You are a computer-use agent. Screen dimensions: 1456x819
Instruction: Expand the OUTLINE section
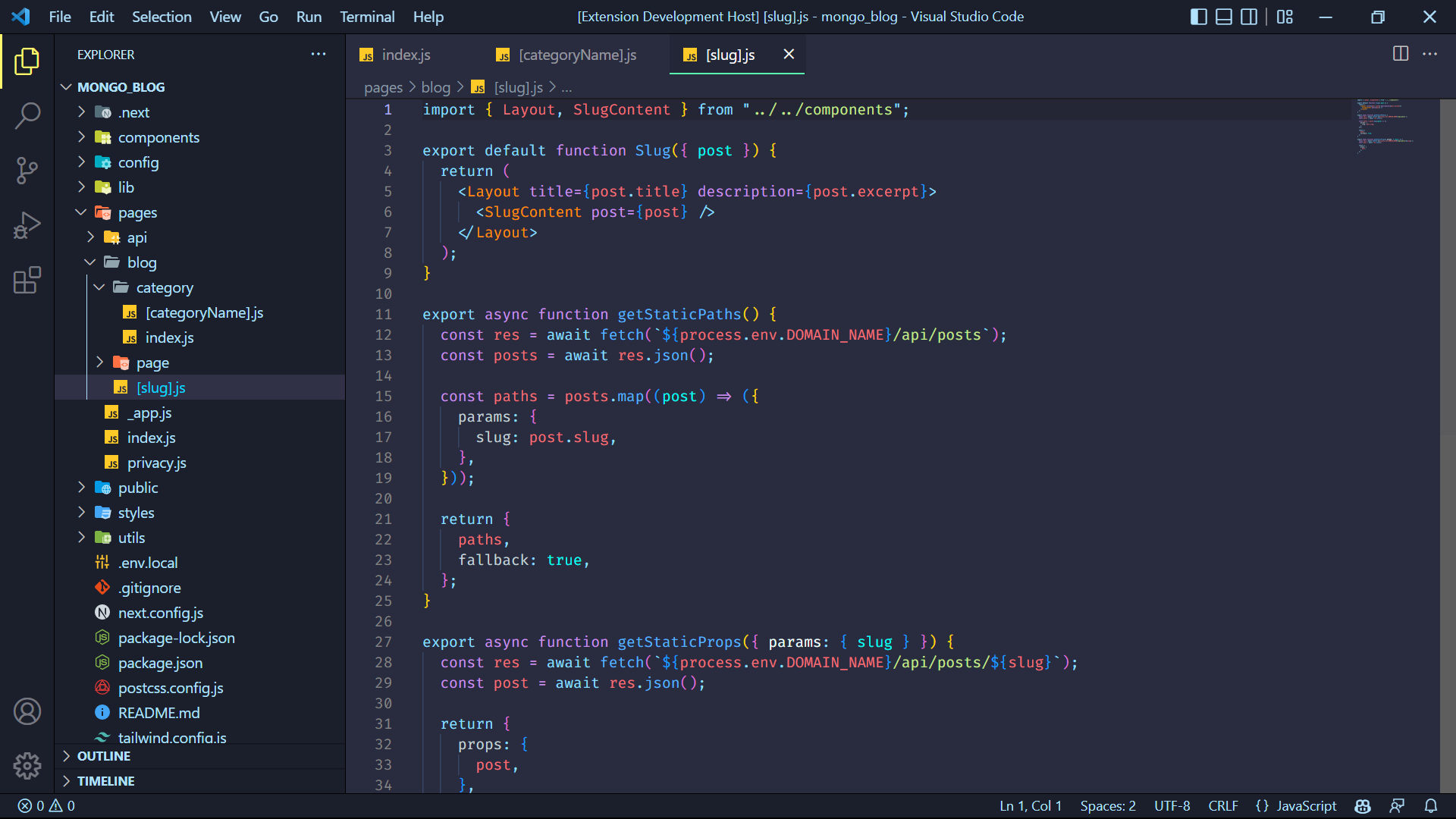coord(199,756)
